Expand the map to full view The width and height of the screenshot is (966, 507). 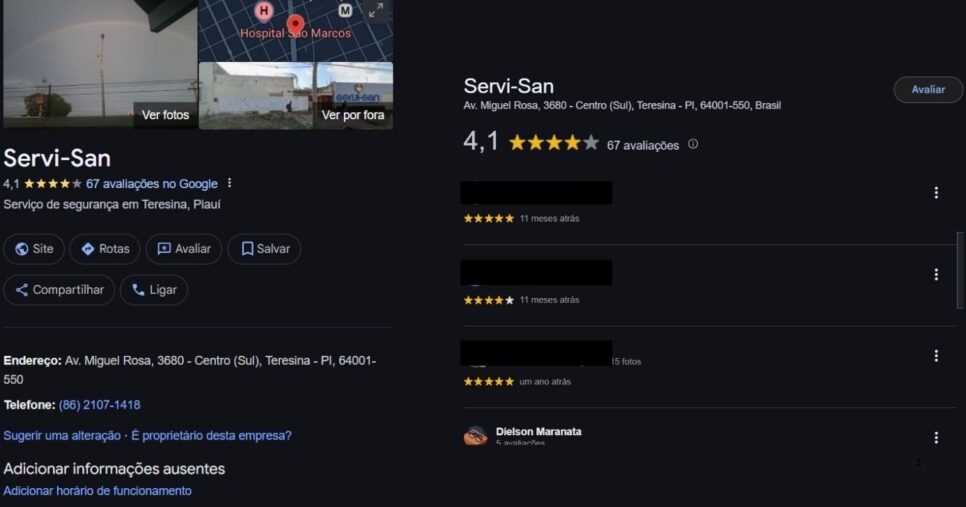(x=375, y=10)
